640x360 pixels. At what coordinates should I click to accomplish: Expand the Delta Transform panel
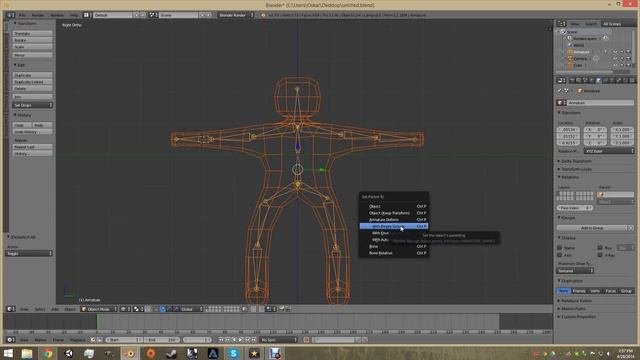pyautogui.click(x=576, y=161)
